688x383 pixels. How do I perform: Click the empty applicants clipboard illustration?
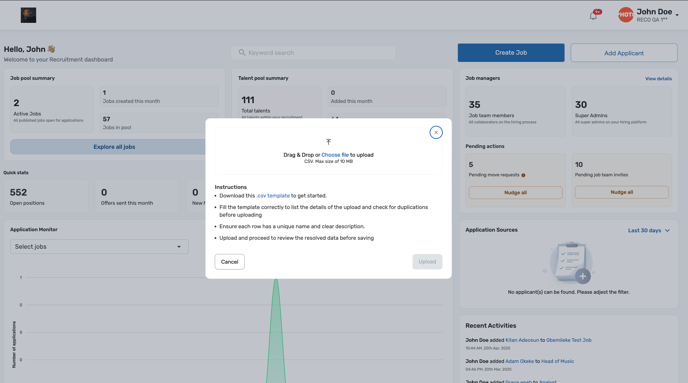click(x=570, y=262)
